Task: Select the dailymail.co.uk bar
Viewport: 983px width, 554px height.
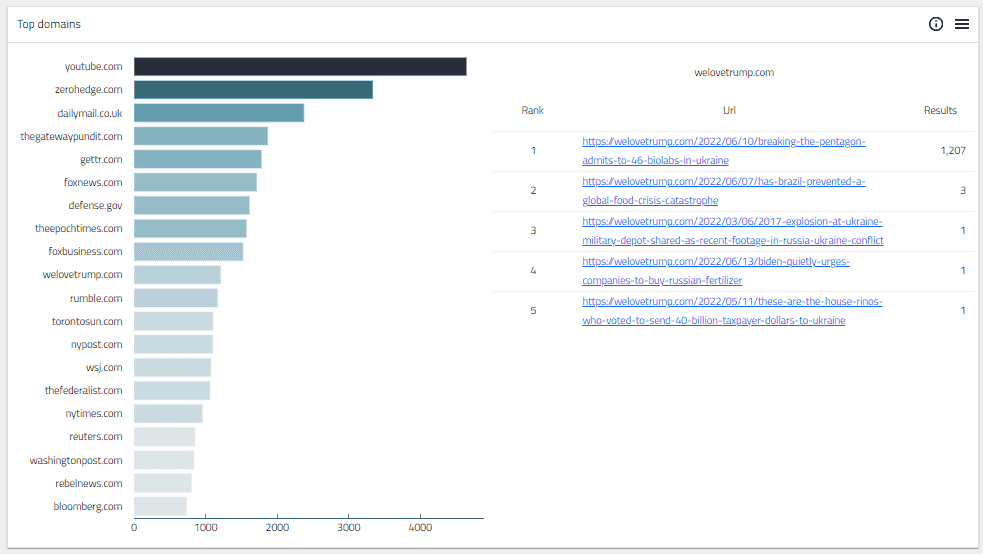Action: (x=219, y=113)
